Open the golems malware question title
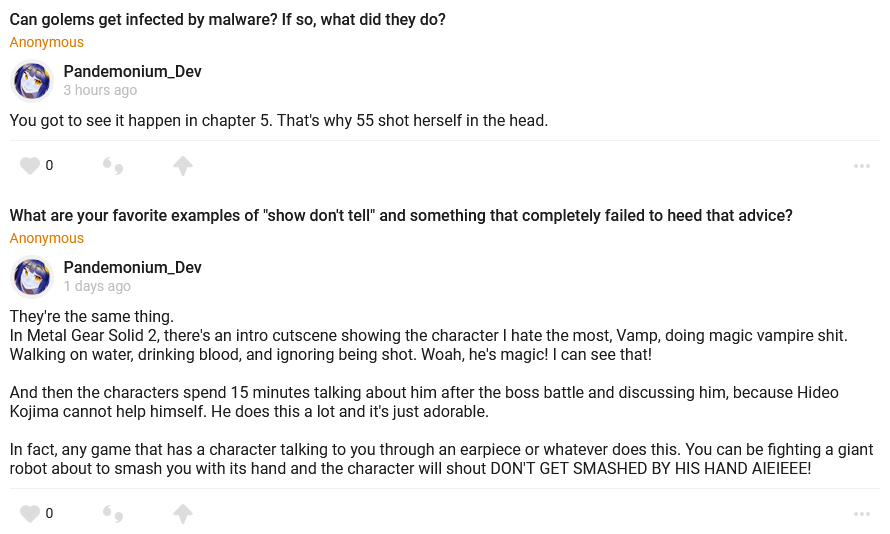This screenshot has height=534, width=890. click(x=228, y=20)
